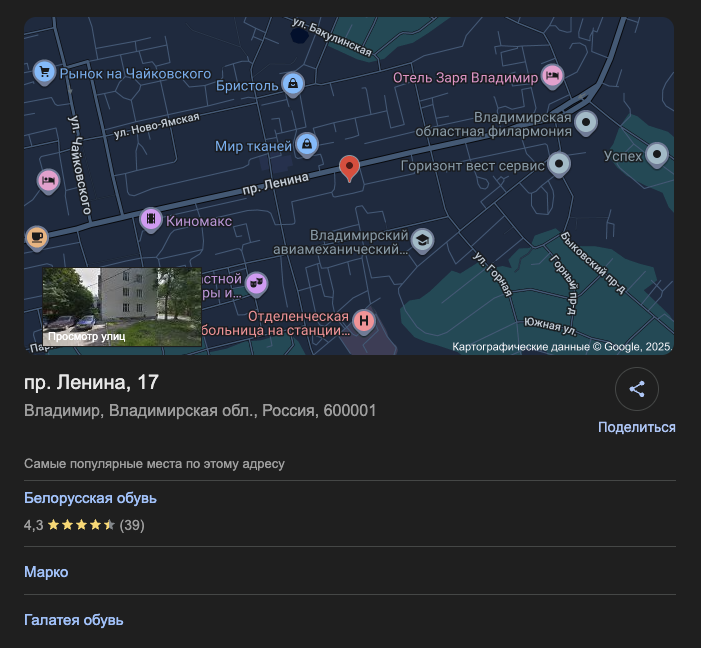Screen dimensions: 701x648
Task: Open the Галатея обувь link
Action: click(x=74, y=620)
